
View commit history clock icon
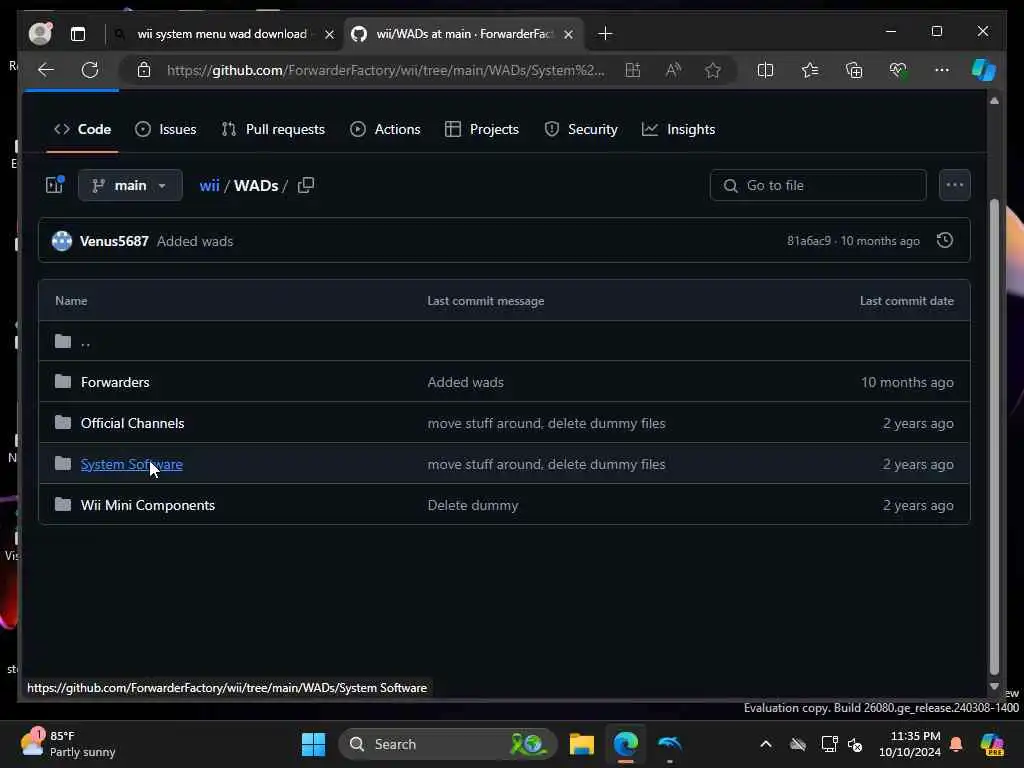[944, 240]
